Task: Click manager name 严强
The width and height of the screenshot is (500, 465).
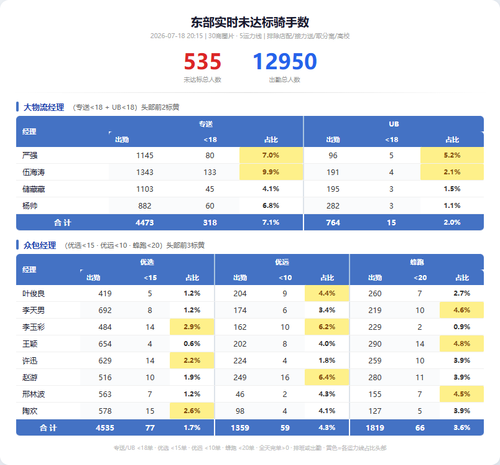Action: tap(30, 155)
